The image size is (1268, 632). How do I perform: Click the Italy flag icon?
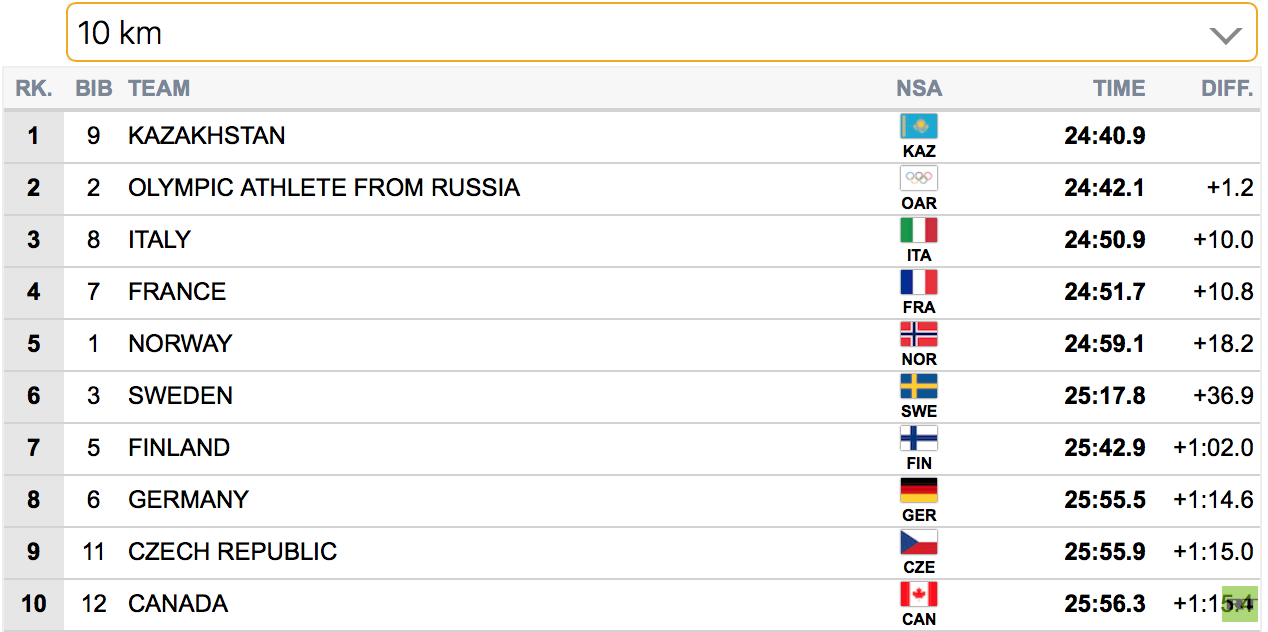[x=919, y=231]
